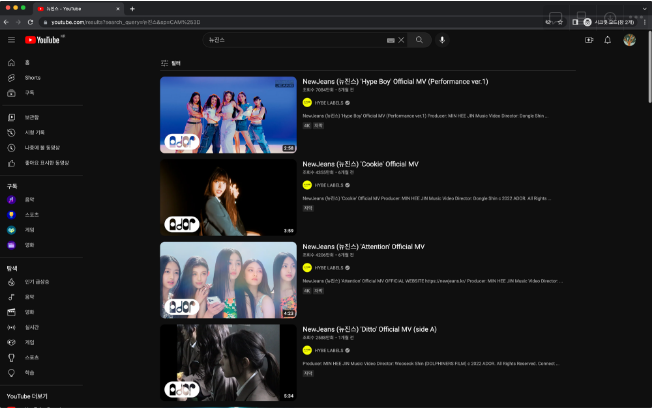Play the 'Ditto' side A thumbnail

(x=228, y=362)
